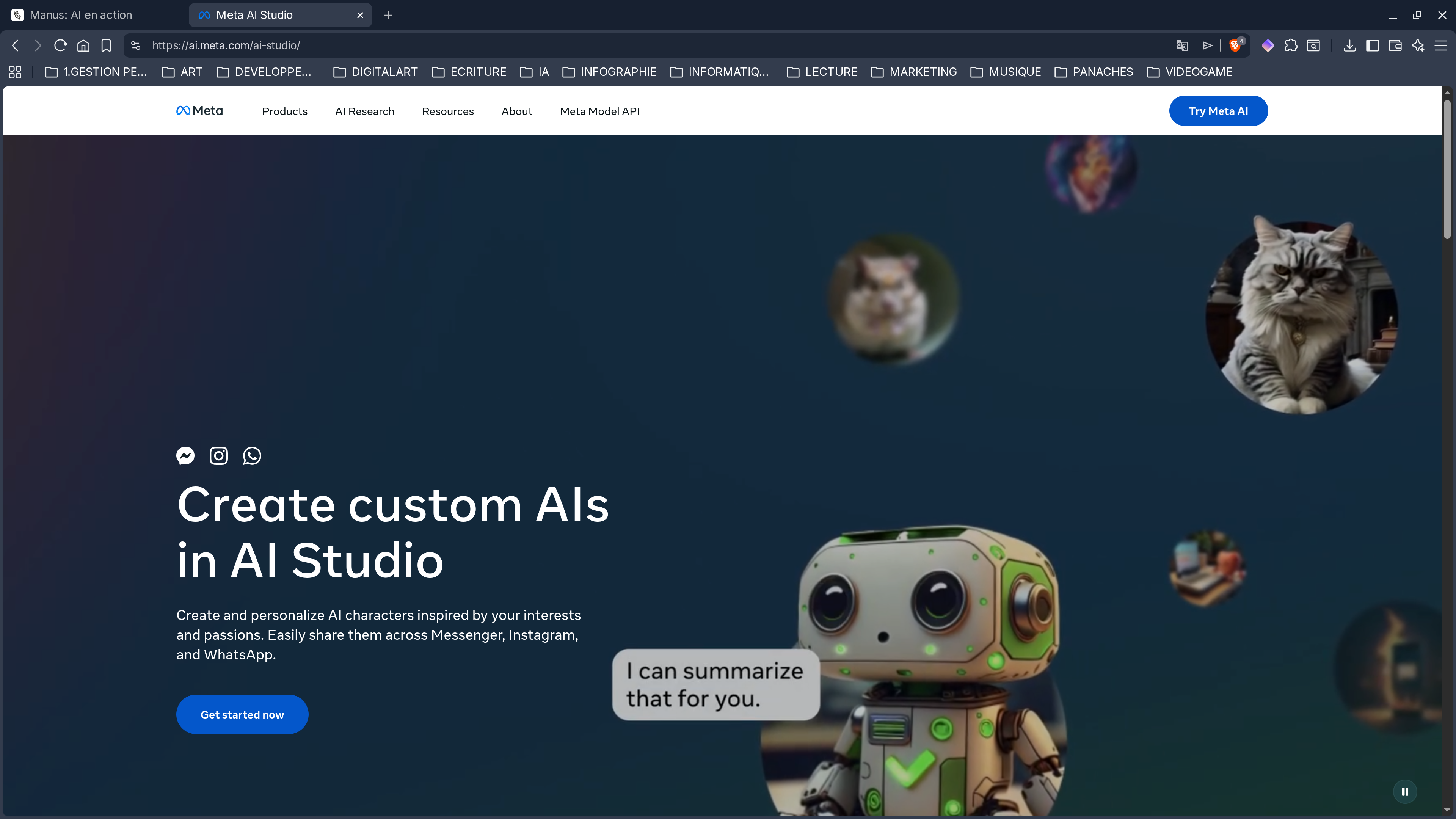Click the Get started now button

242,714
